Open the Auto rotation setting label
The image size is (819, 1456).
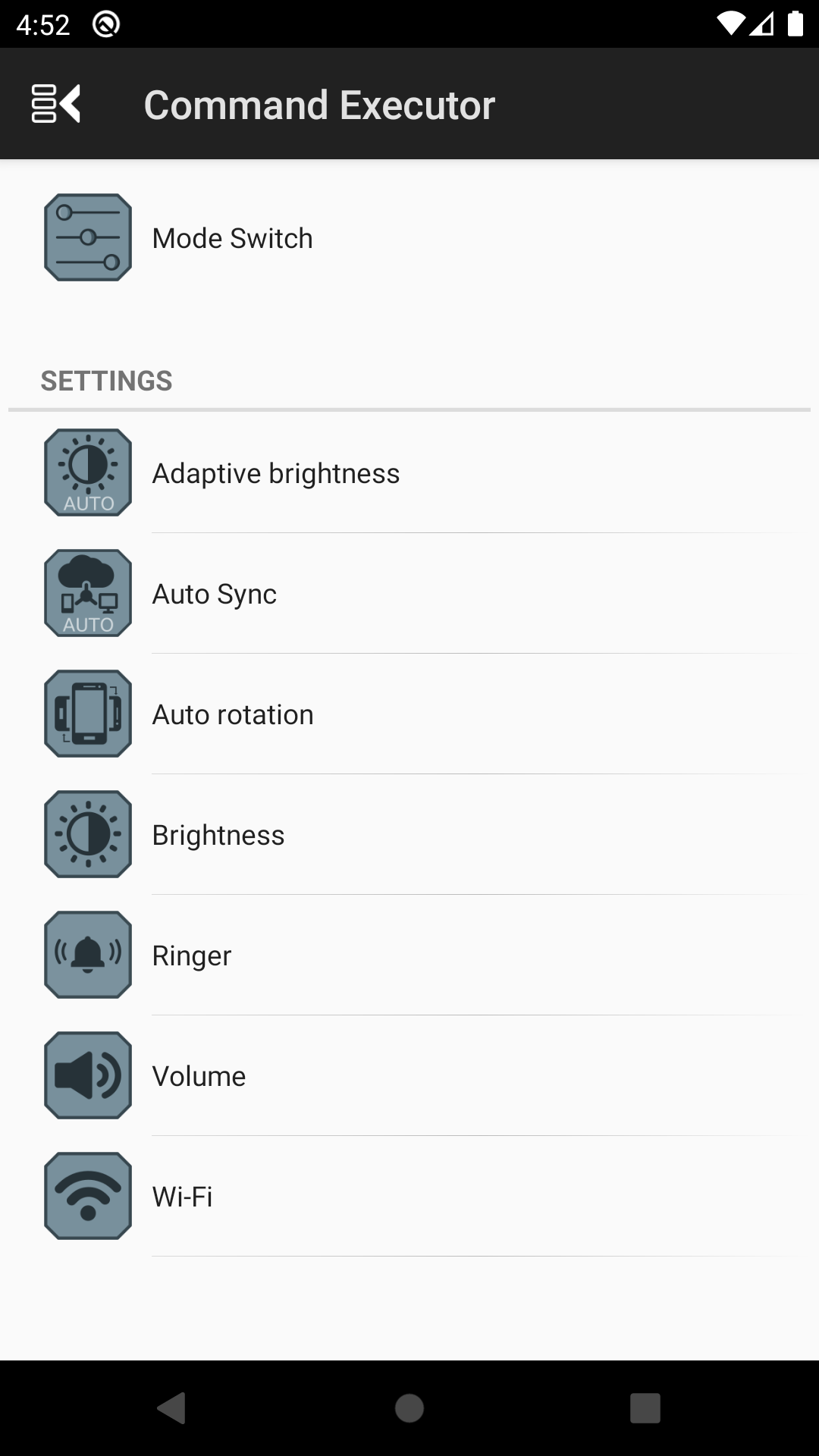click(x=233, y=715)
